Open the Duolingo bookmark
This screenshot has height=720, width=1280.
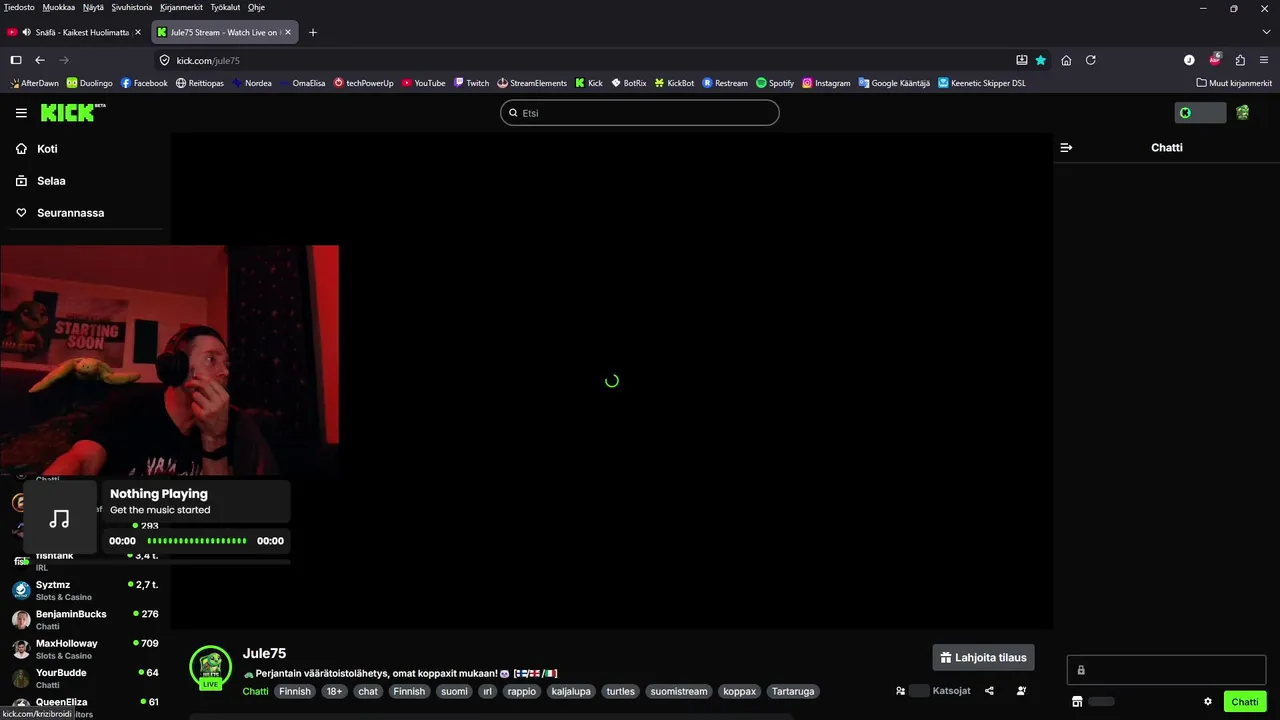click(x=90, y=83)
